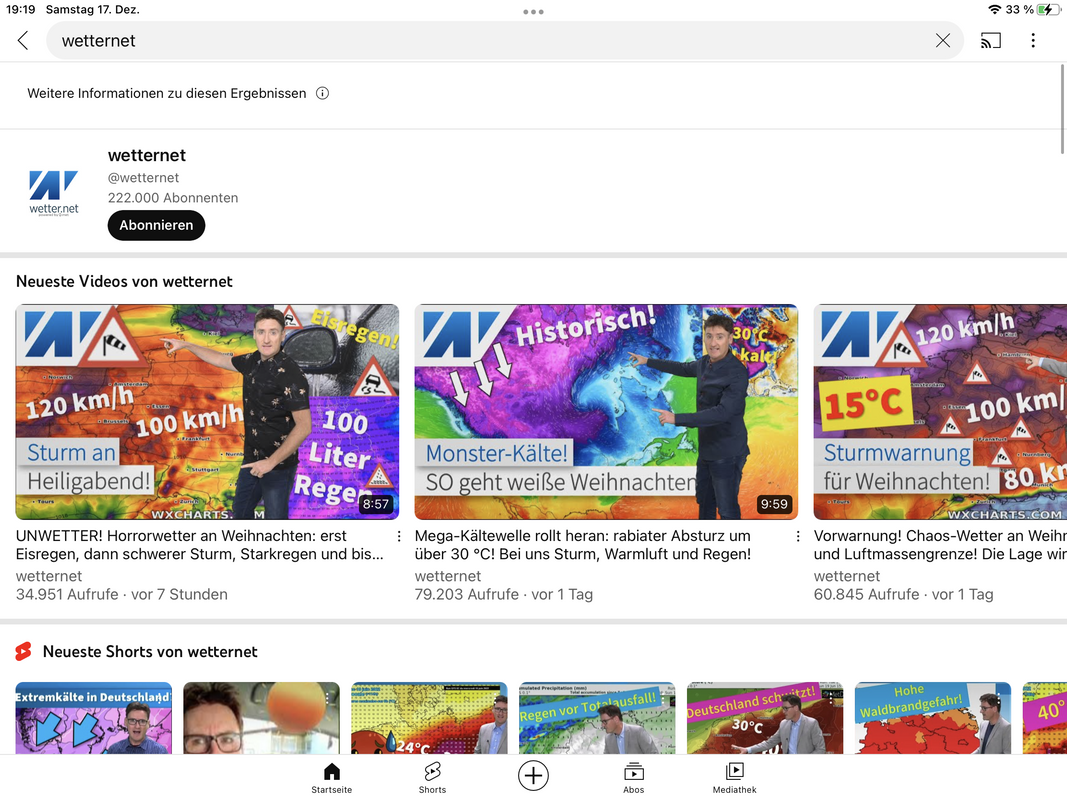Tap the back arrow
1067x800 pixels.
click(23, 41)
